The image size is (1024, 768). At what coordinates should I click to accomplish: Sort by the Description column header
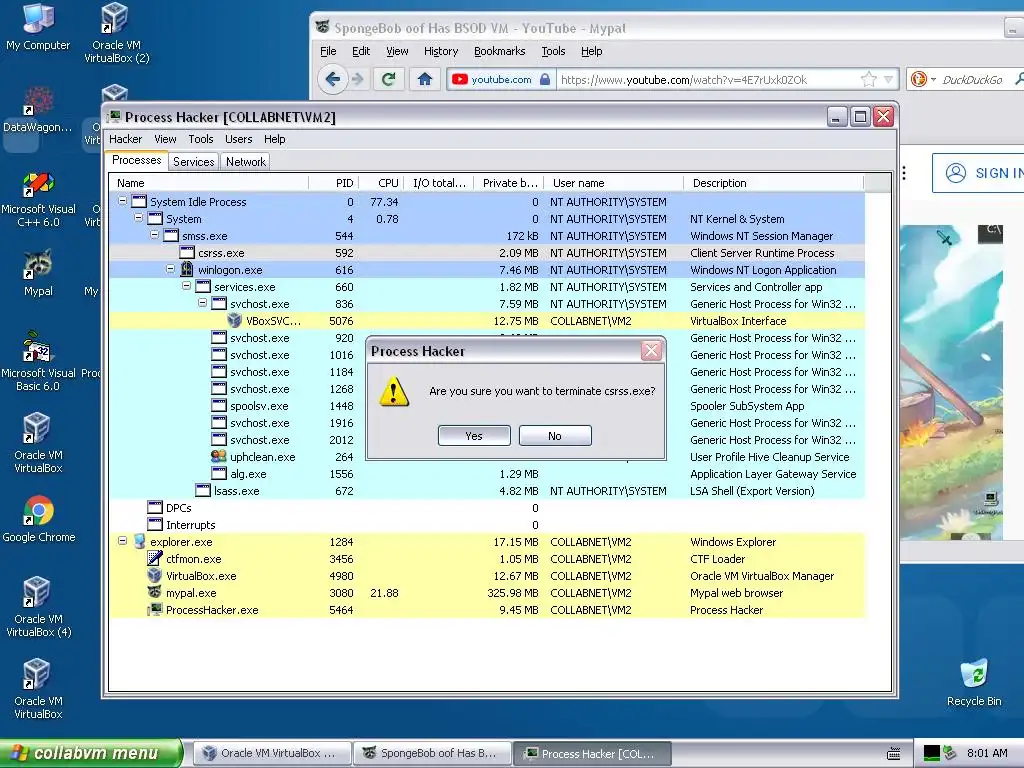773,183
